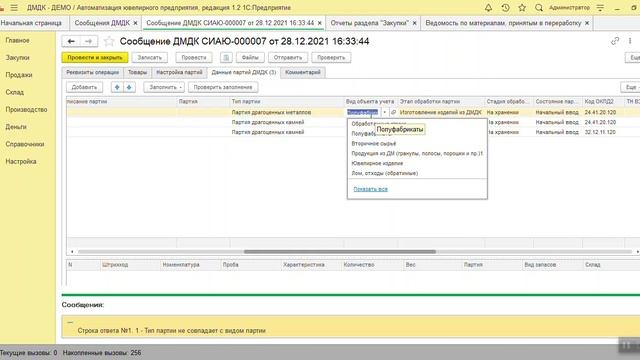This screenshot has height=360, width=640.
Task: Open Производство section
Action: (27, 109)
